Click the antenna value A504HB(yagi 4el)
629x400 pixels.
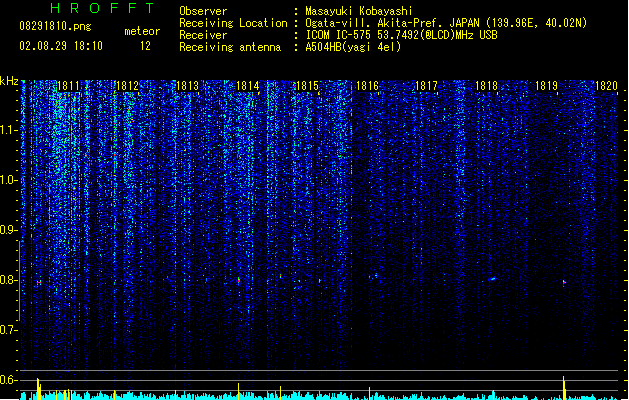click(x=353, y=47)
